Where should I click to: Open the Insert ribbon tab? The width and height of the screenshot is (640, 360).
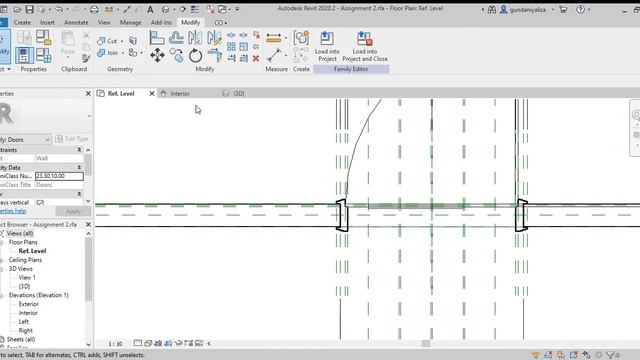pos(47,22)
